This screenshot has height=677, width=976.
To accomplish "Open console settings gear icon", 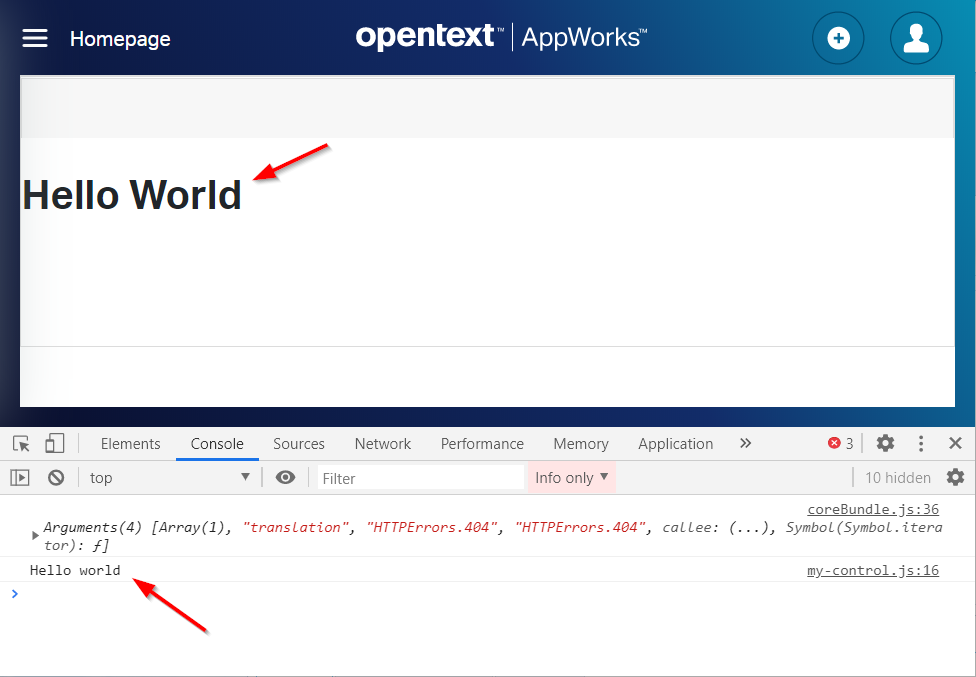I will 955,477.
